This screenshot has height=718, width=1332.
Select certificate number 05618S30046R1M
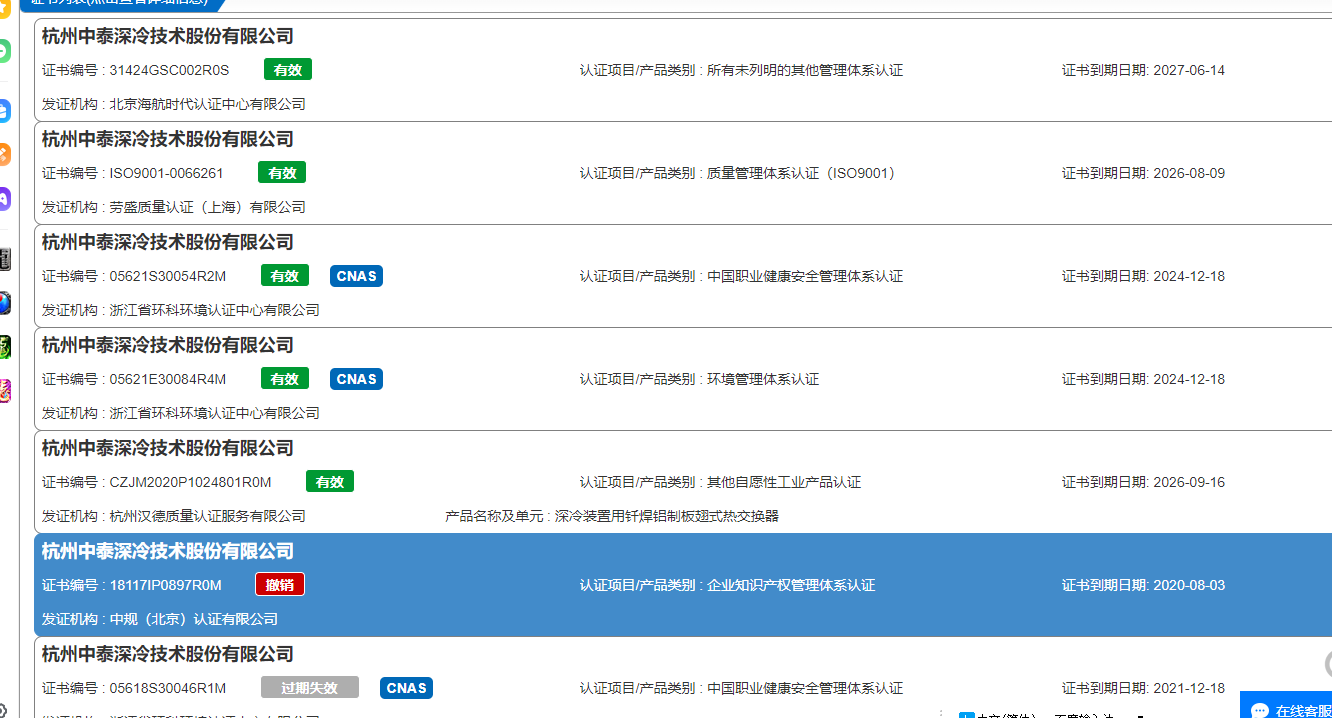[x=168, y=688]
